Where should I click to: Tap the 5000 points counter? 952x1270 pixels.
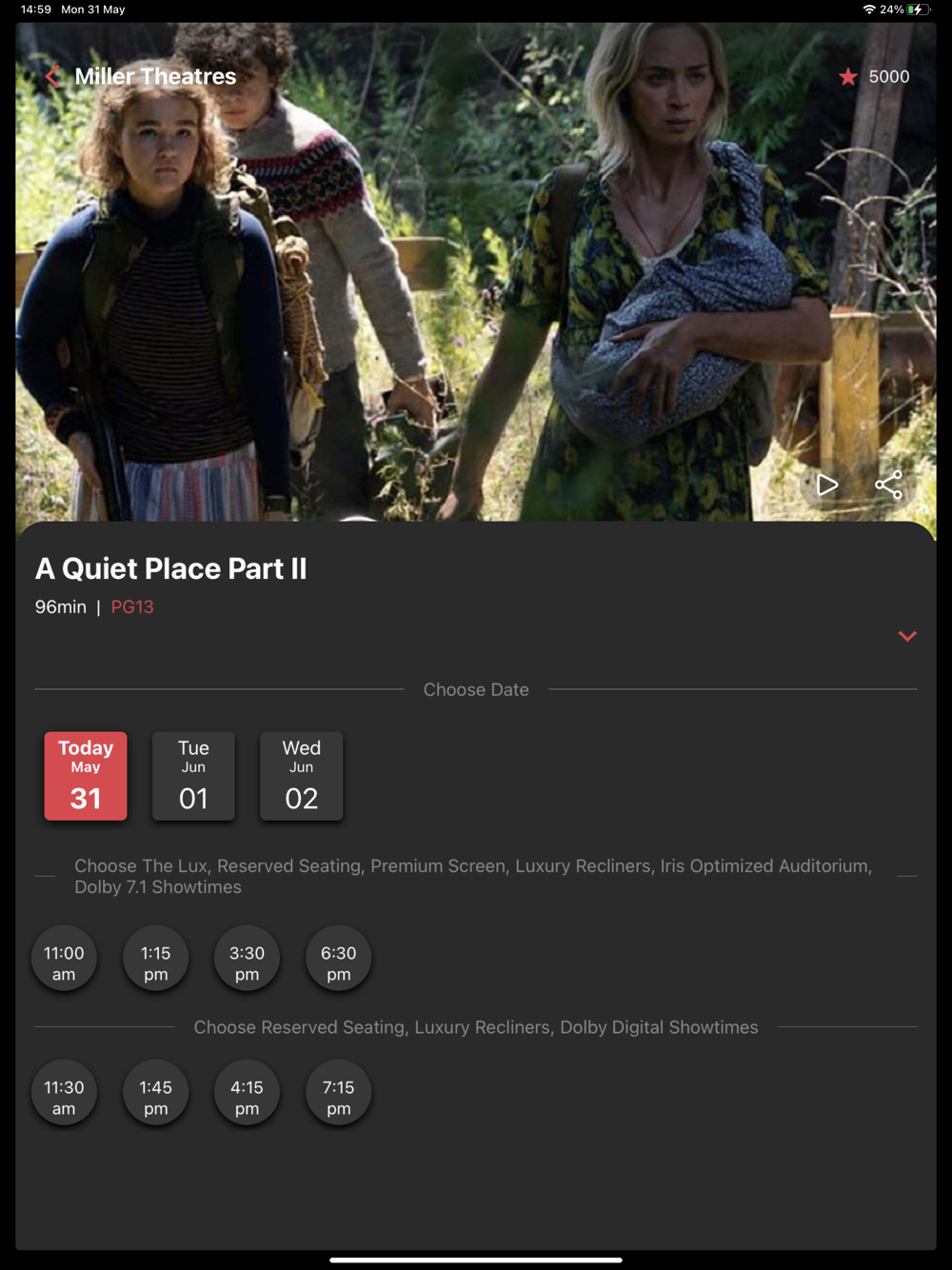(x=889, y=77)
